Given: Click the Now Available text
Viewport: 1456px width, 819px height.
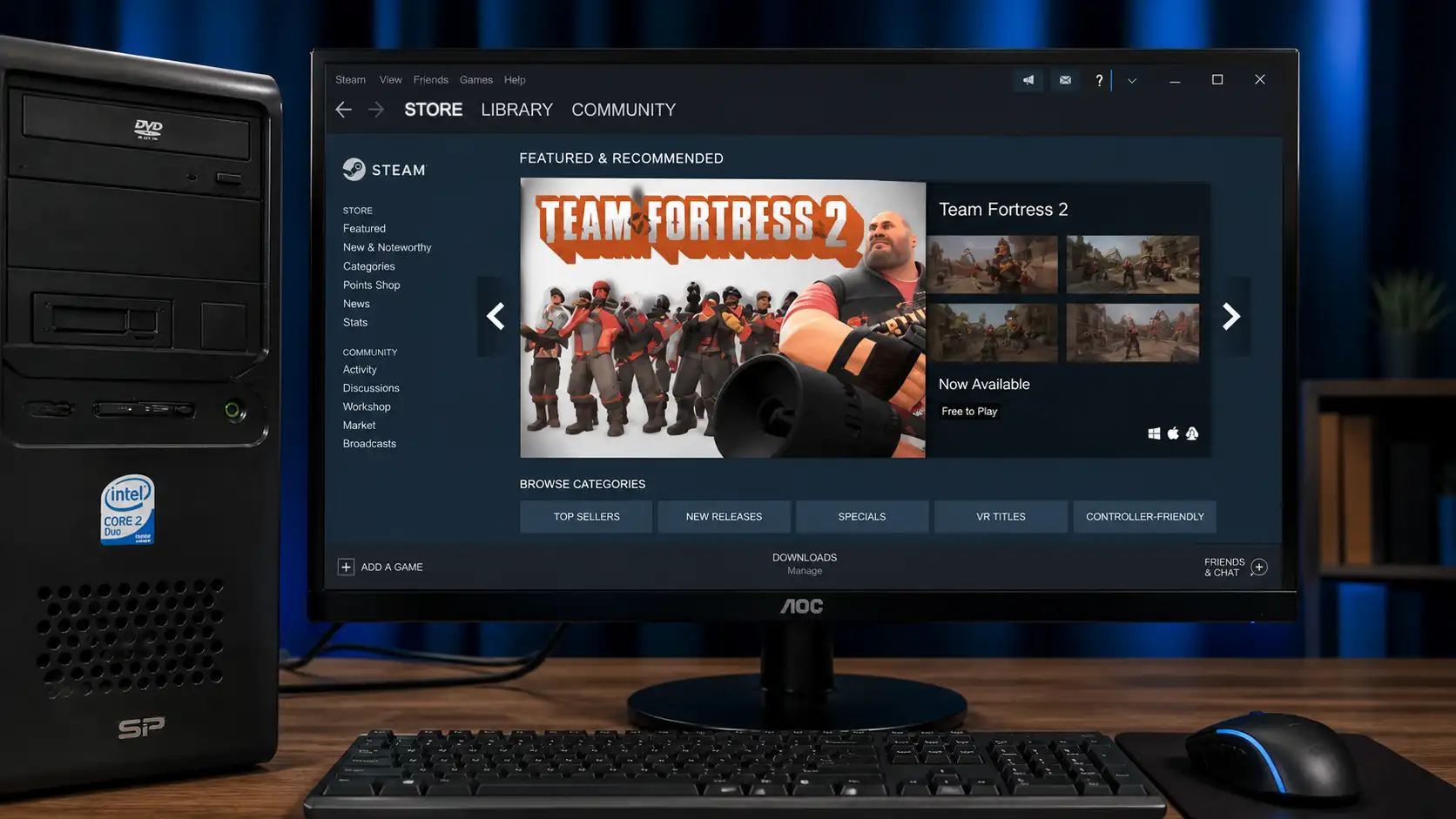Looking at the screenshot, I should click(984, 385).
